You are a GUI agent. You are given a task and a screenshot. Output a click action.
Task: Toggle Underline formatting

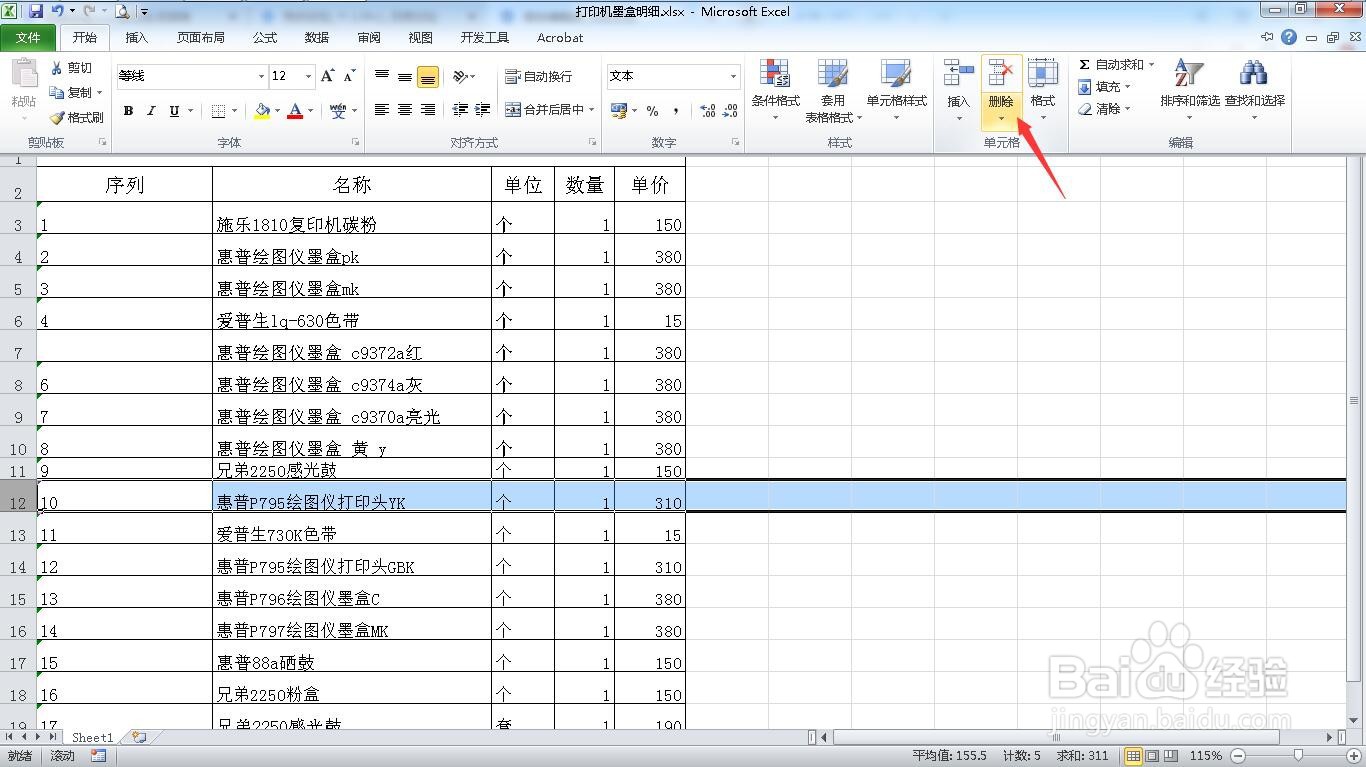coord(174,111)
